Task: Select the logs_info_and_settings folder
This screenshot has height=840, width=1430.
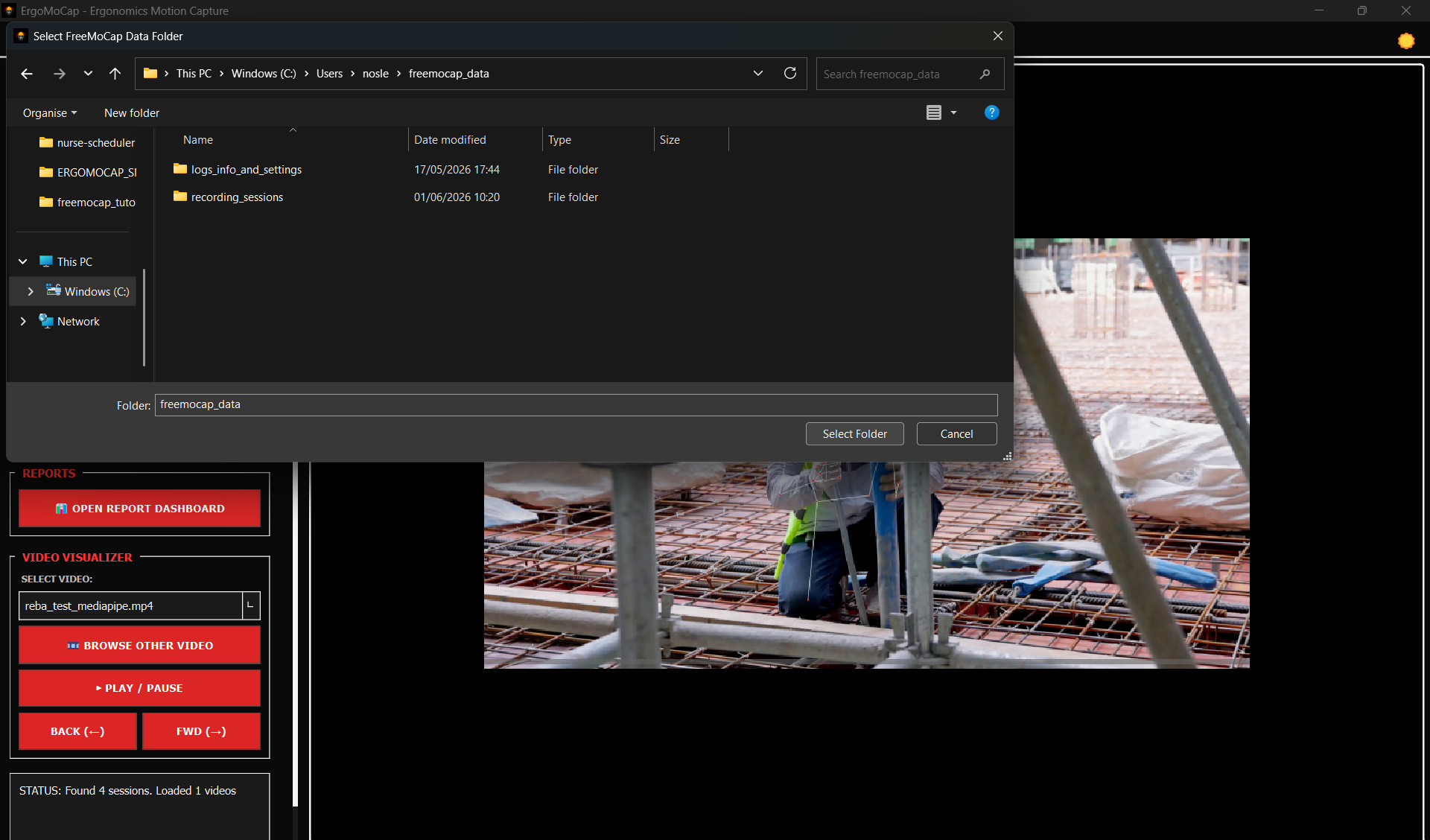Action: (x=246, y=170)
